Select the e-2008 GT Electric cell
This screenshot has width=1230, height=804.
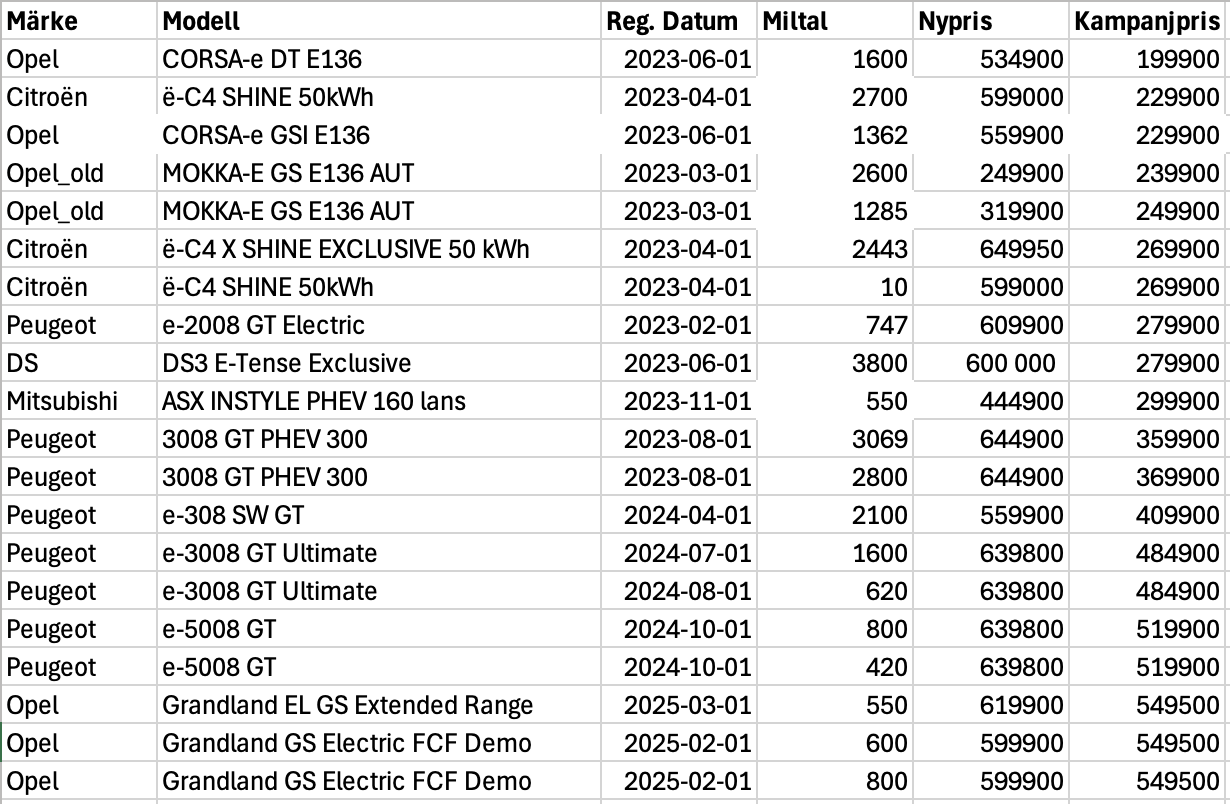click(379, 325)
